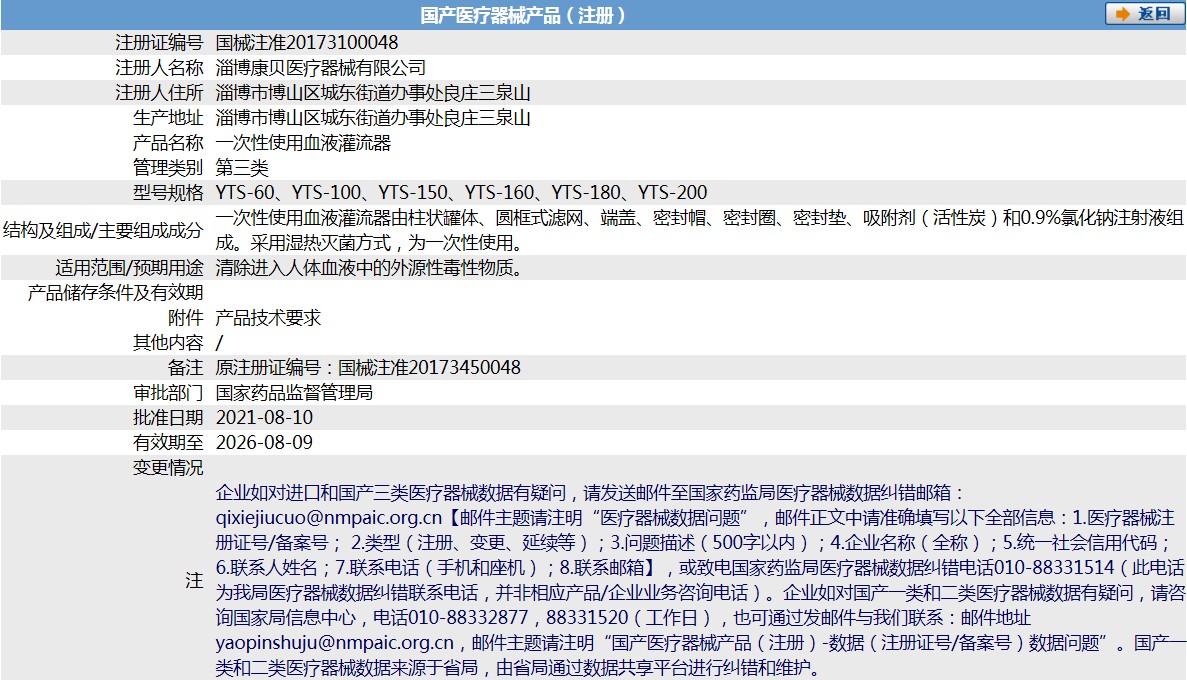This screenshot has width=1187, height=680.
Task: Select the header title 国产医疗器械产品（注册）
Action: click(x=523, y=15)
